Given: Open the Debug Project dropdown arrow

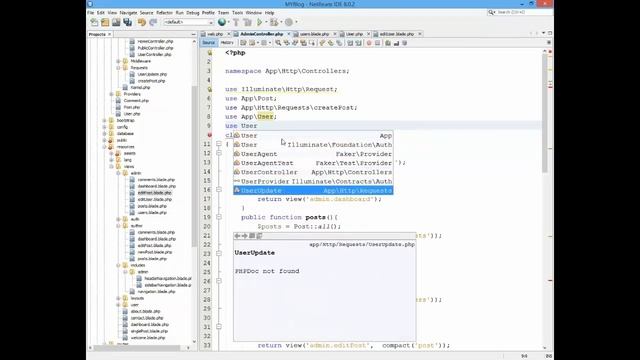Looking at the screenshot, I should click(281, 22).
